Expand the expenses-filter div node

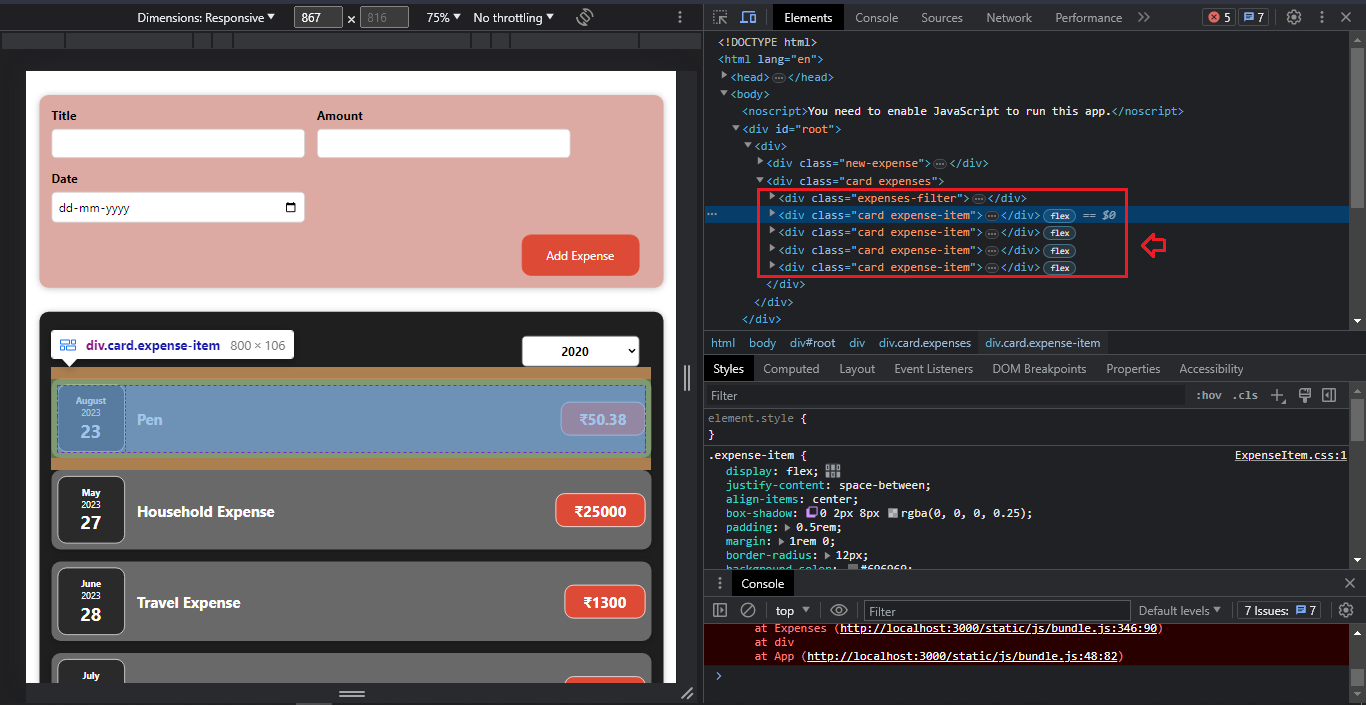(x=772, y=197)
